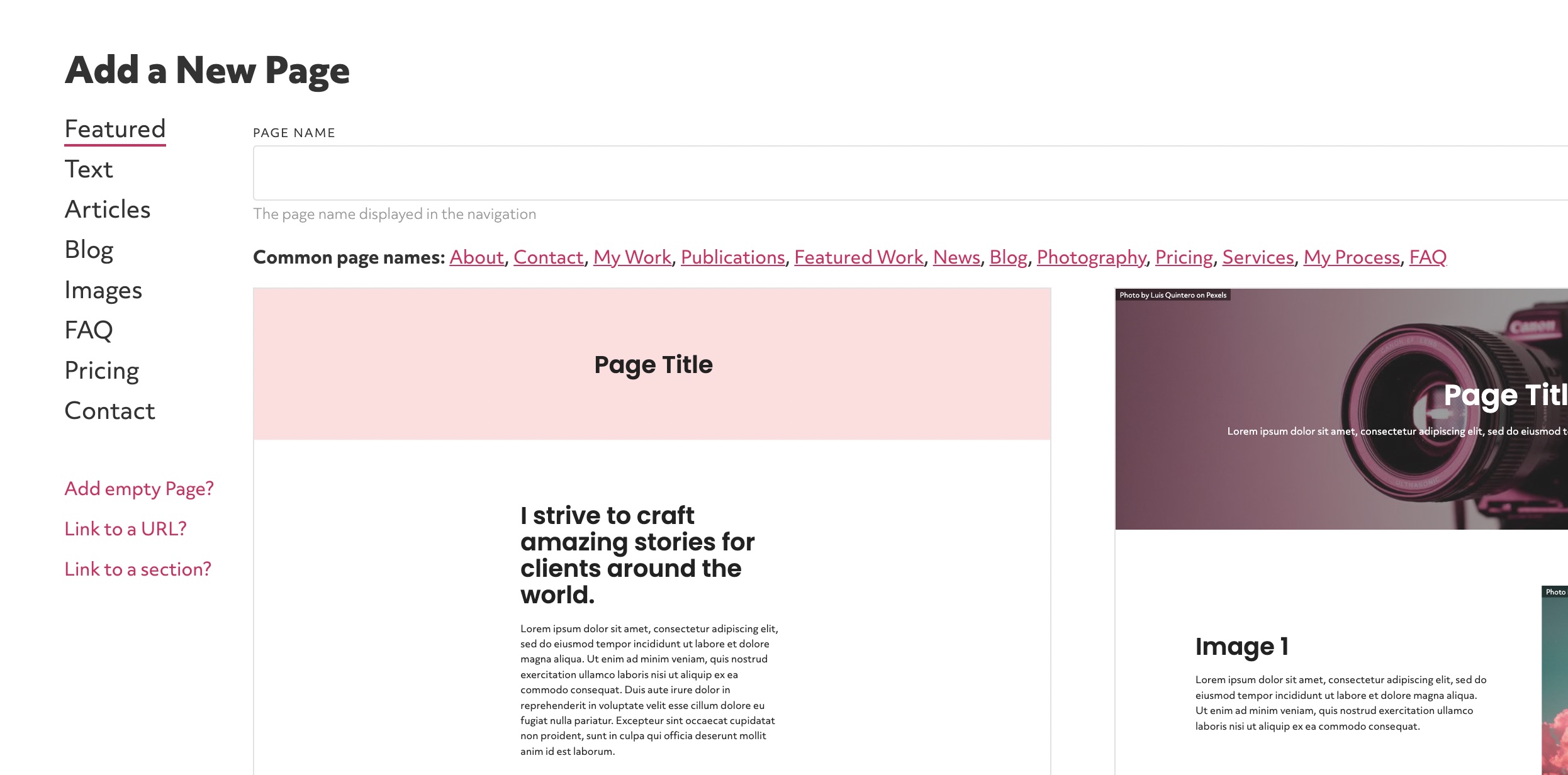This screenshot has width=1568, height=775.
Task: Pick My Work as page name
Action: 632,257
